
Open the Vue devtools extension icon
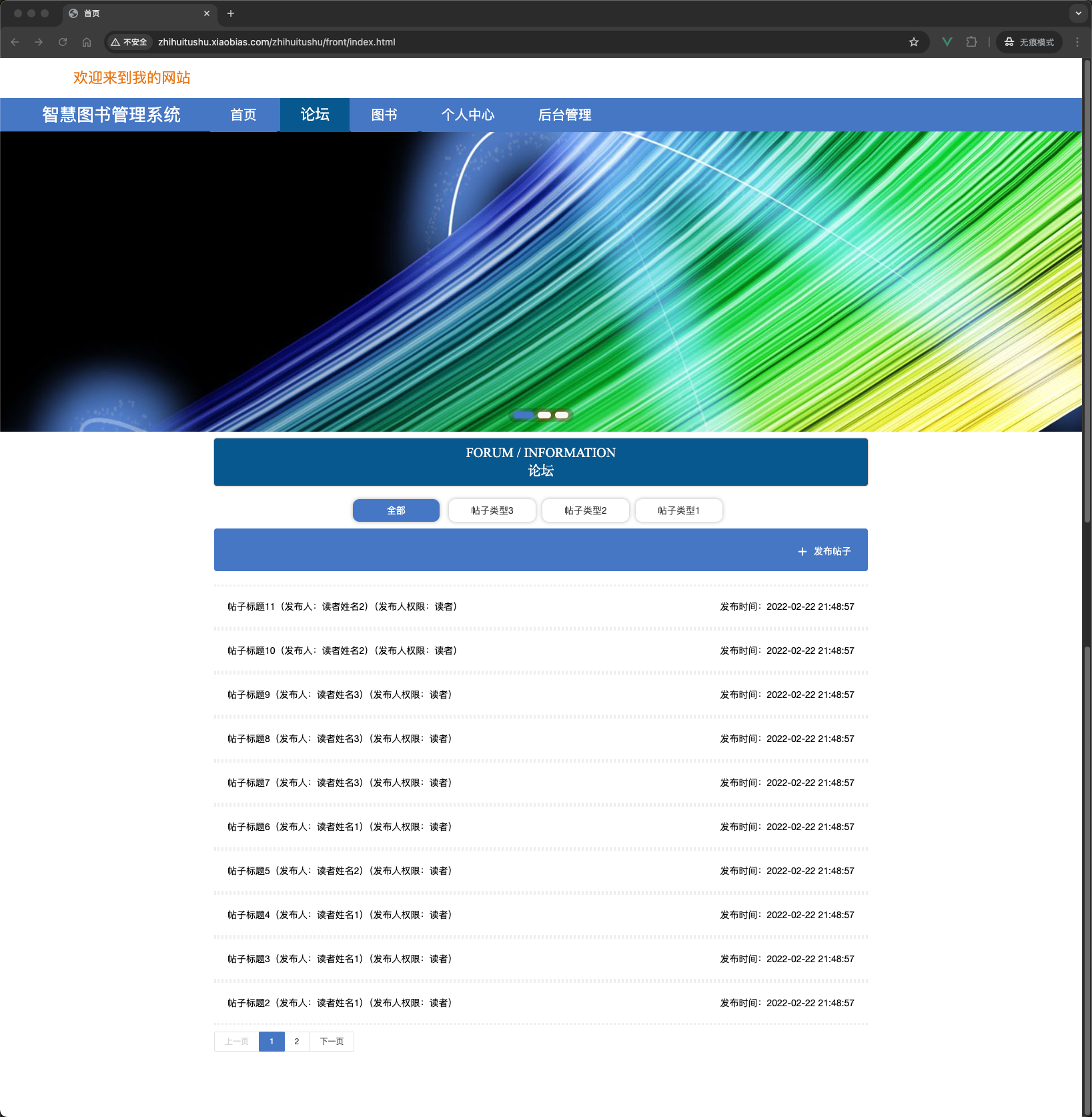[947, 42]
